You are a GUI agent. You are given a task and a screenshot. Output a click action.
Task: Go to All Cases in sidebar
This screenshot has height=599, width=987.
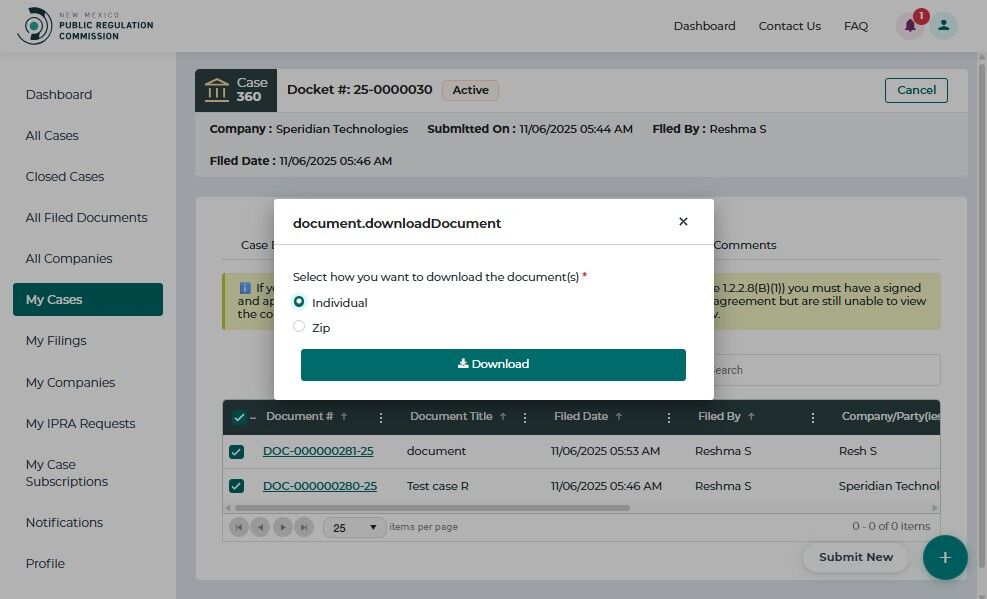(x=52, y=135)
